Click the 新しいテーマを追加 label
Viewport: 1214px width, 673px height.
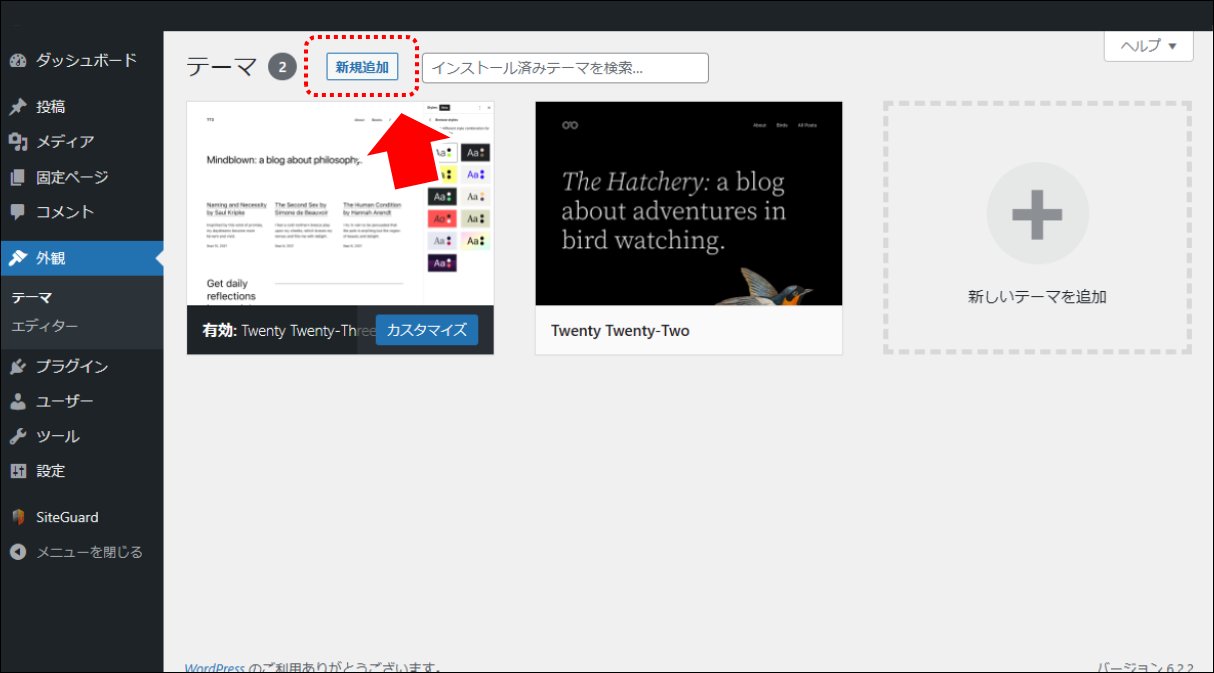pyautogui.click(x=1037, y=297)
